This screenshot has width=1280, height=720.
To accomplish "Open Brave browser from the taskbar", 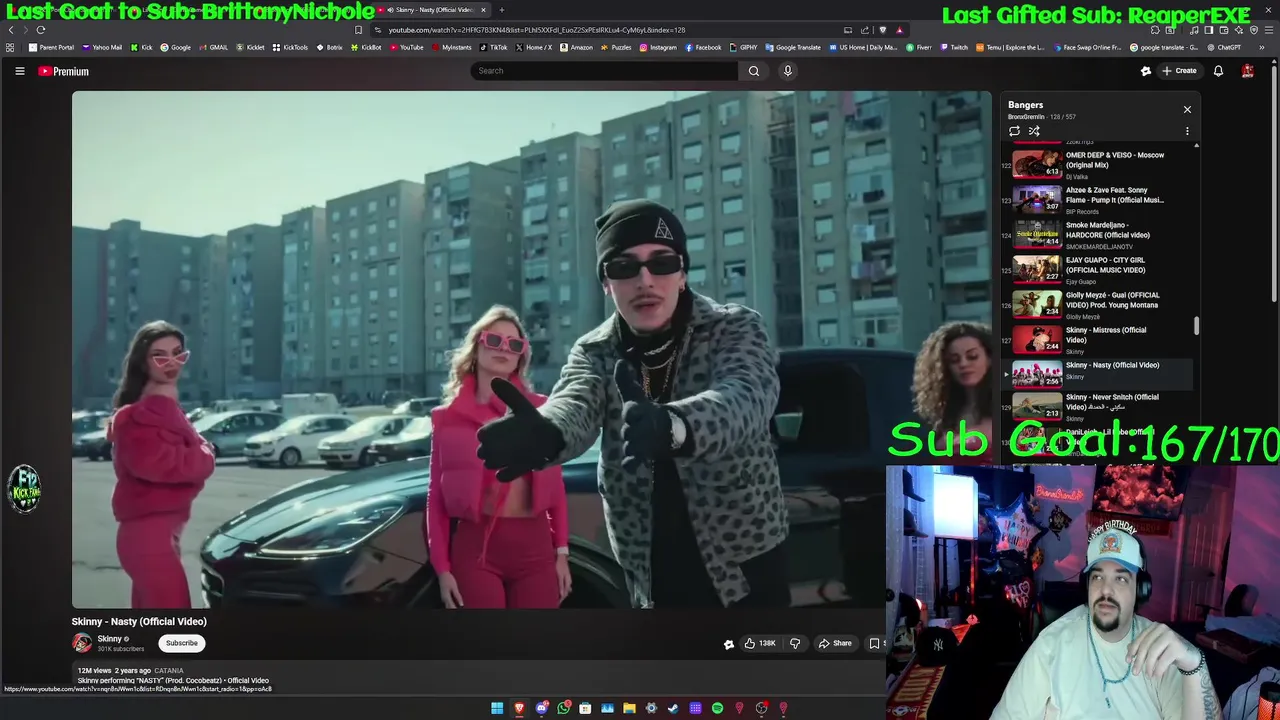I will tap(519, 708).
